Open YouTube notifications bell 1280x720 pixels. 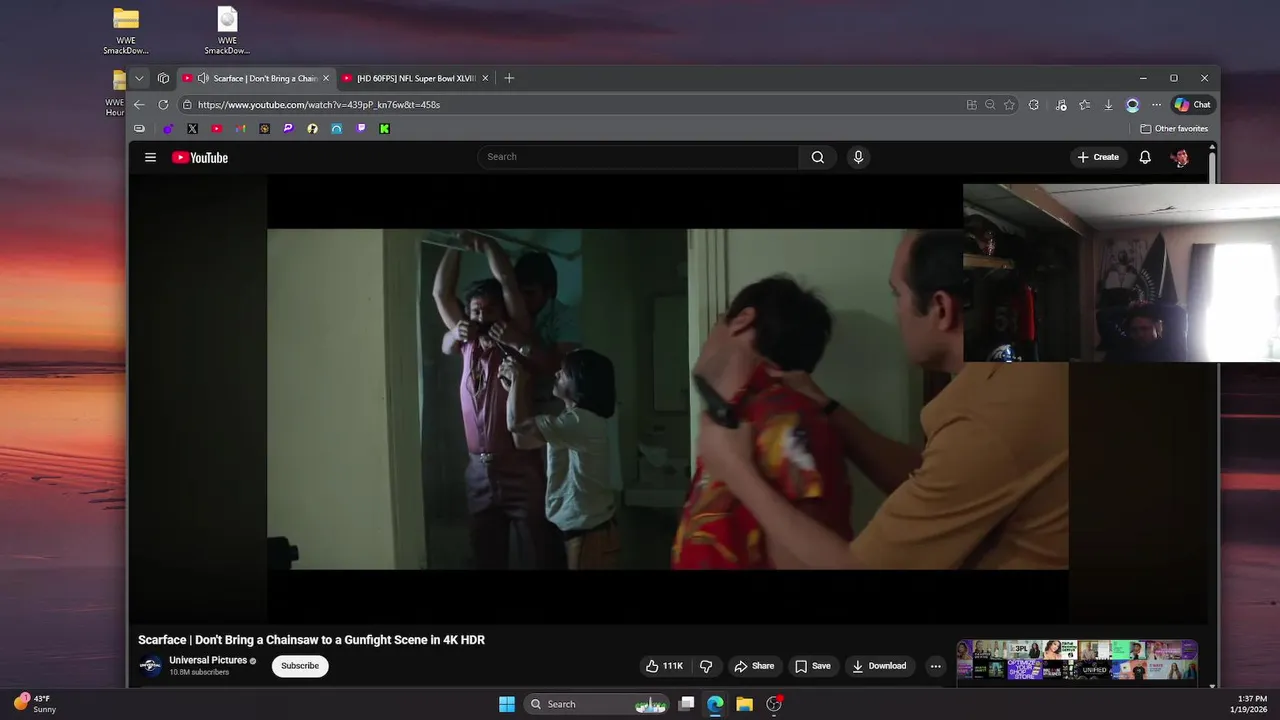(1145, 157)
